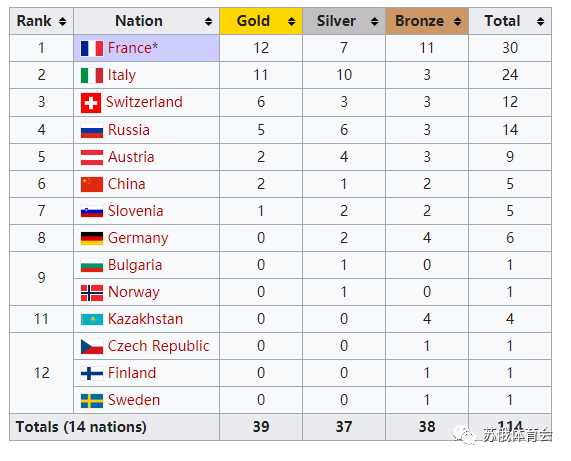Click the Norway flag icon

92,293
